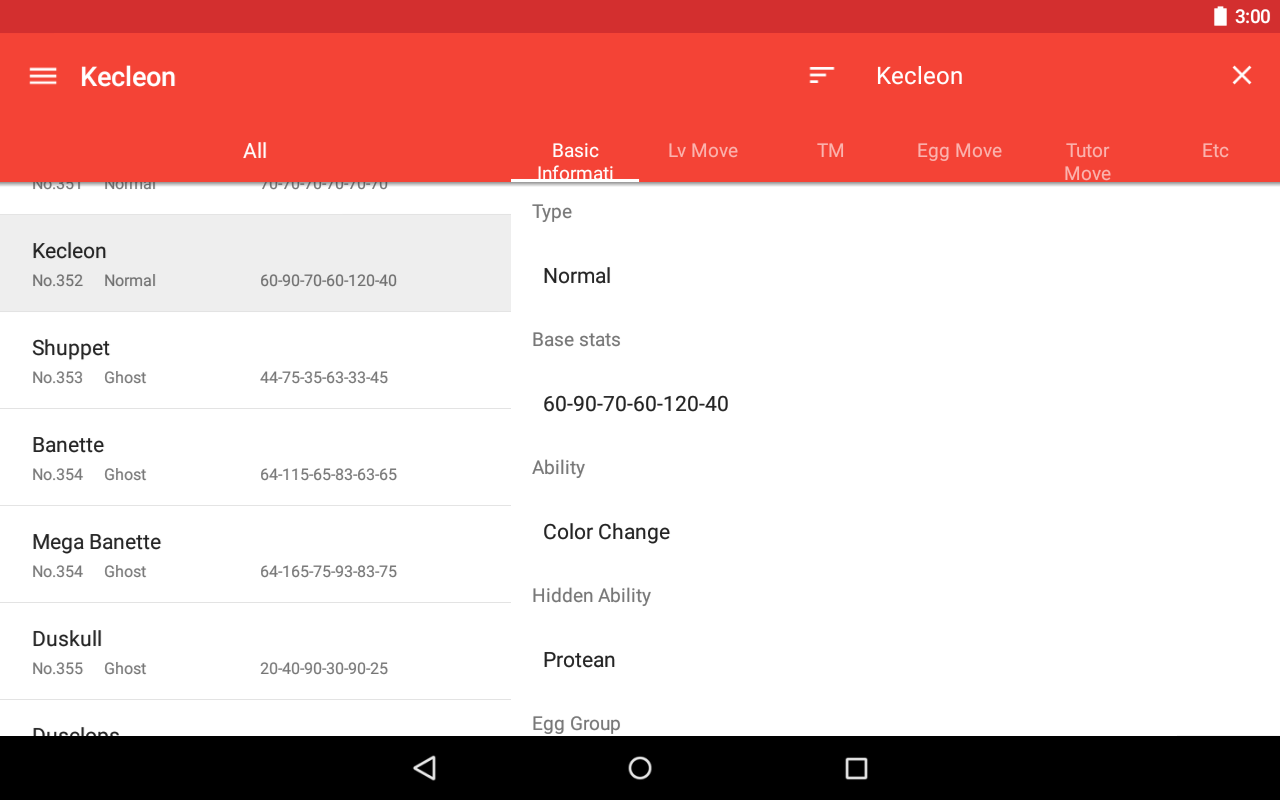Open the hamburger navigation menu
1280x800 pixels.
[x=43, y=76]
